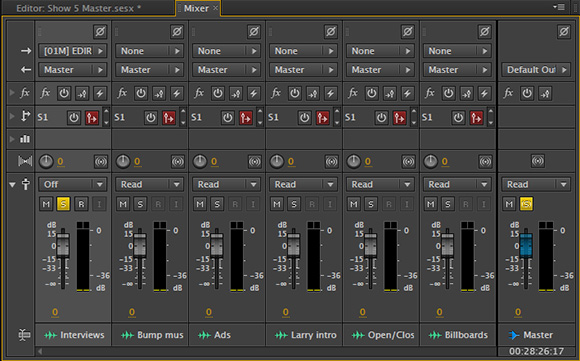Screen dimensions: 580x361
Task: Click waveform icon next to Interviews name
Action: (x=51, y=335)
